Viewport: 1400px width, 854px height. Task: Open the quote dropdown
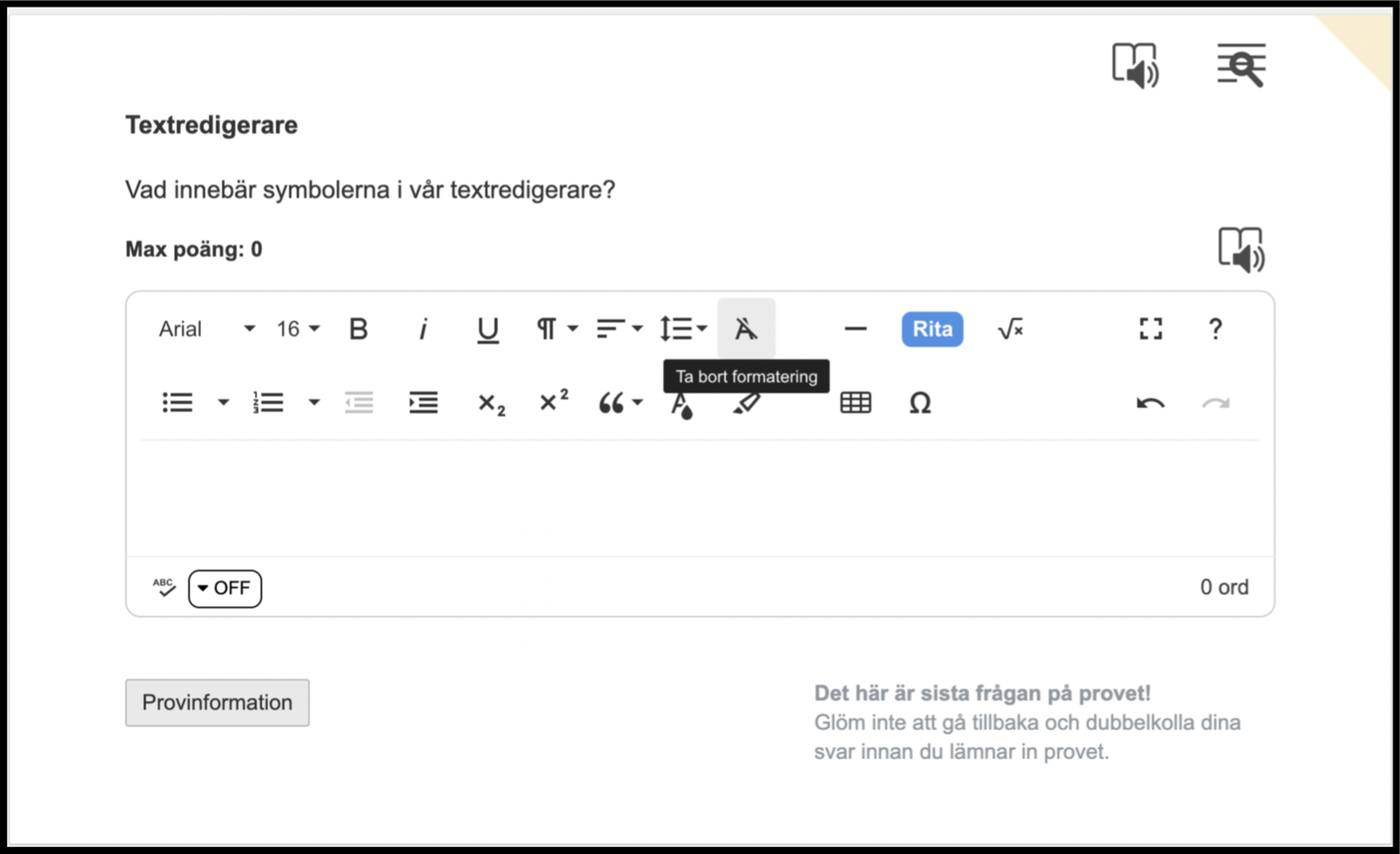click(620, 402)
